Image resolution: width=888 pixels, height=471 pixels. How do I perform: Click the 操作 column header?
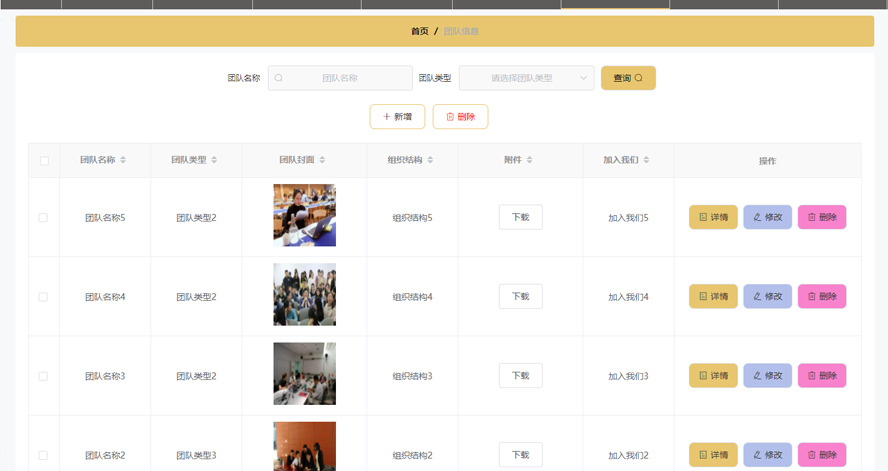pyautogui.click(x=767, y=161)
